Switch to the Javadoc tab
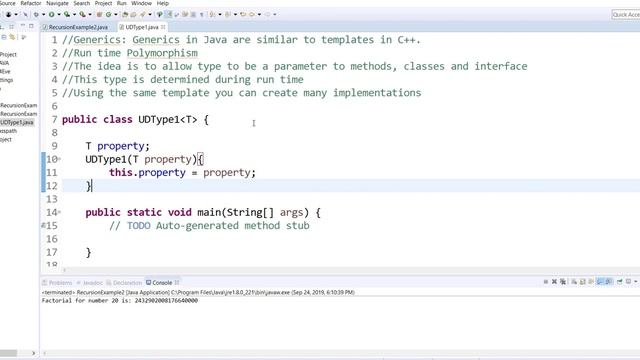Screen dimensions: 640x360 [90, 282]
